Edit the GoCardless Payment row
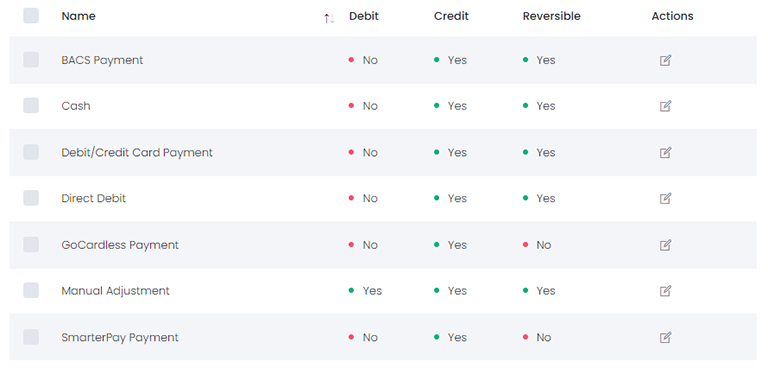 tap(665, 245)
